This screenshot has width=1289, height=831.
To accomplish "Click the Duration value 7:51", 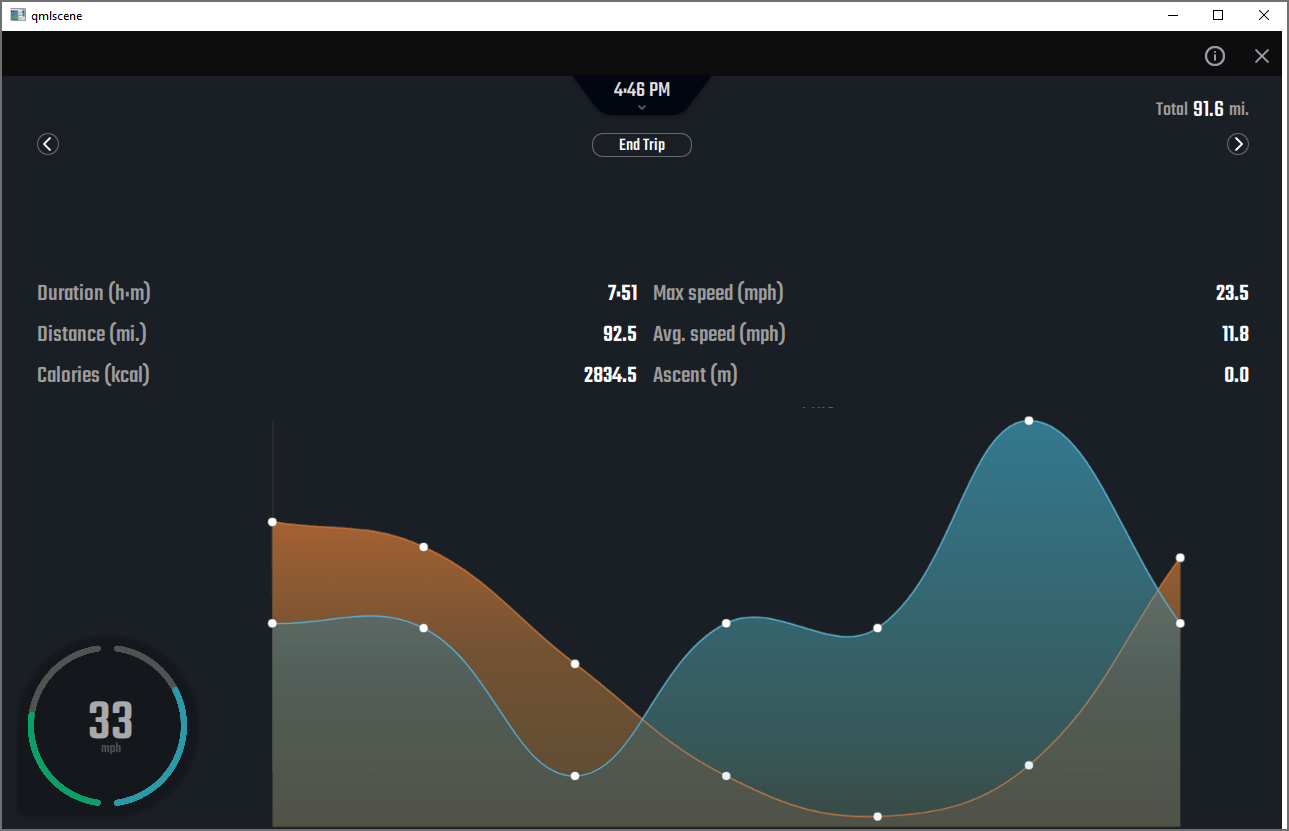I will tap(622, 293).
